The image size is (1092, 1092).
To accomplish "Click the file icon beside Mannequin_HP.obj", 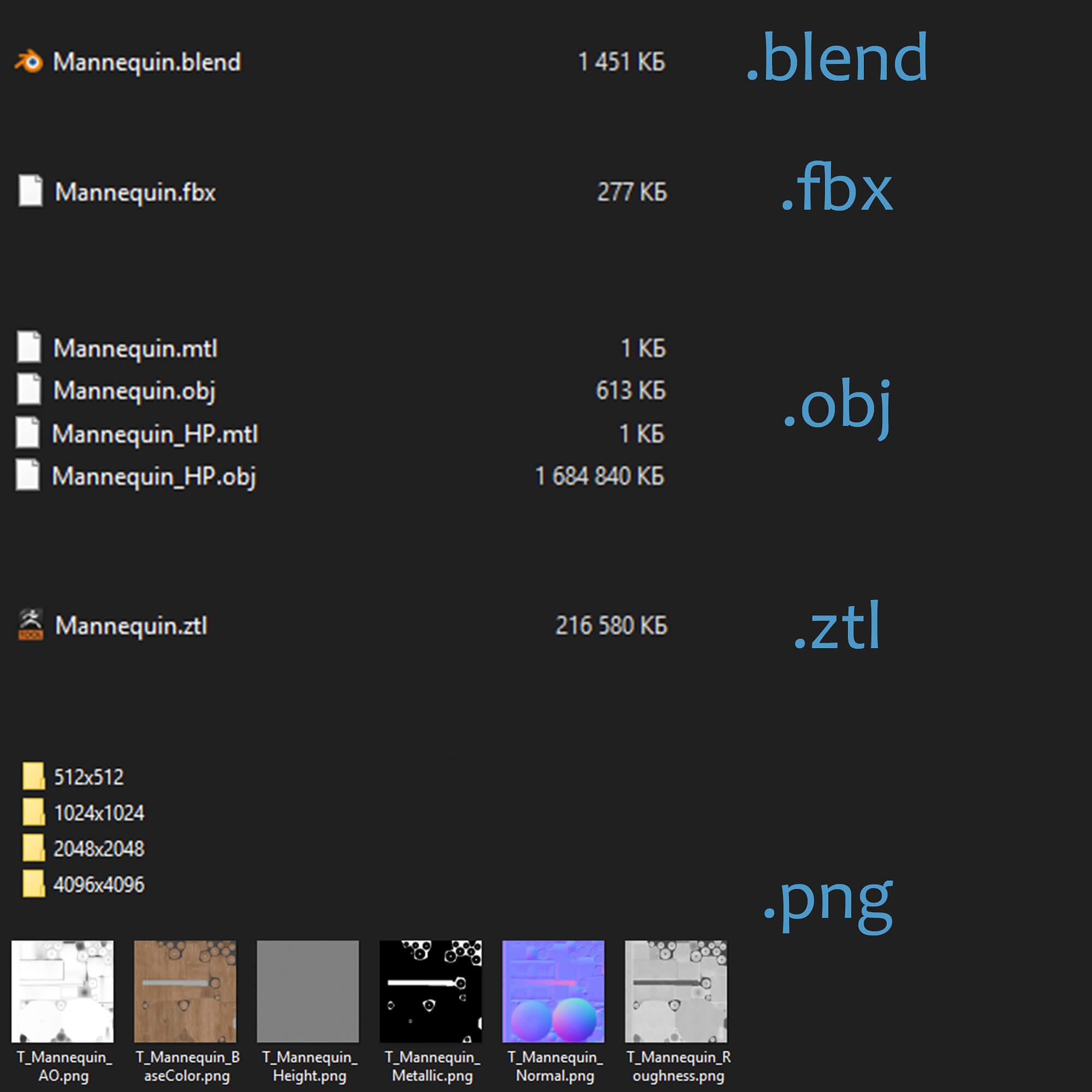I will pyautogui.click(x=28, y=475).
